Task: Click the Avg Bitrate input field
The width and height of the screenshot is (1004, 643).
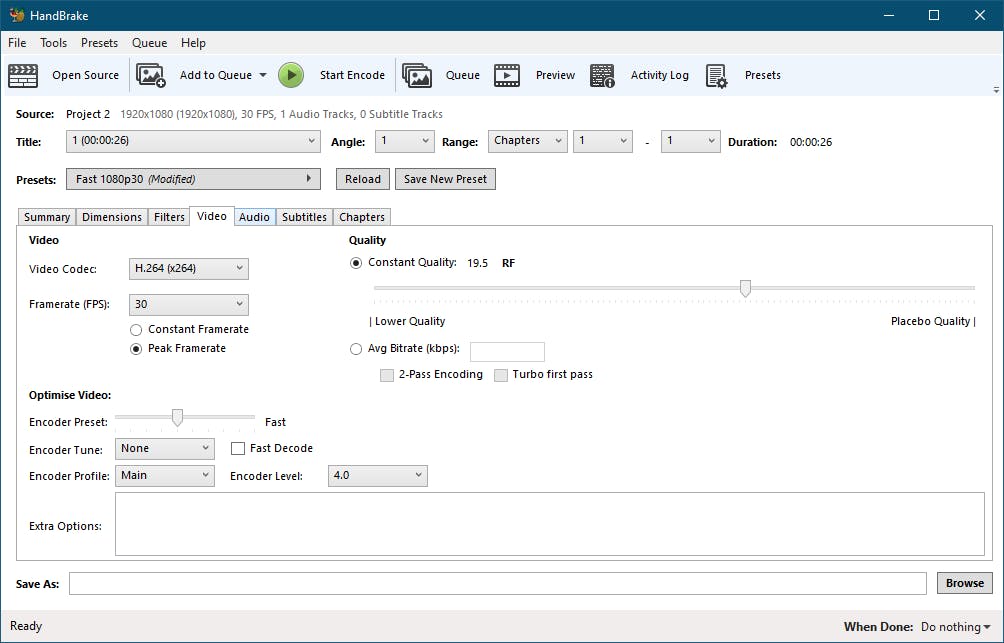Action: pyautogui.click(x=507, y=352)
